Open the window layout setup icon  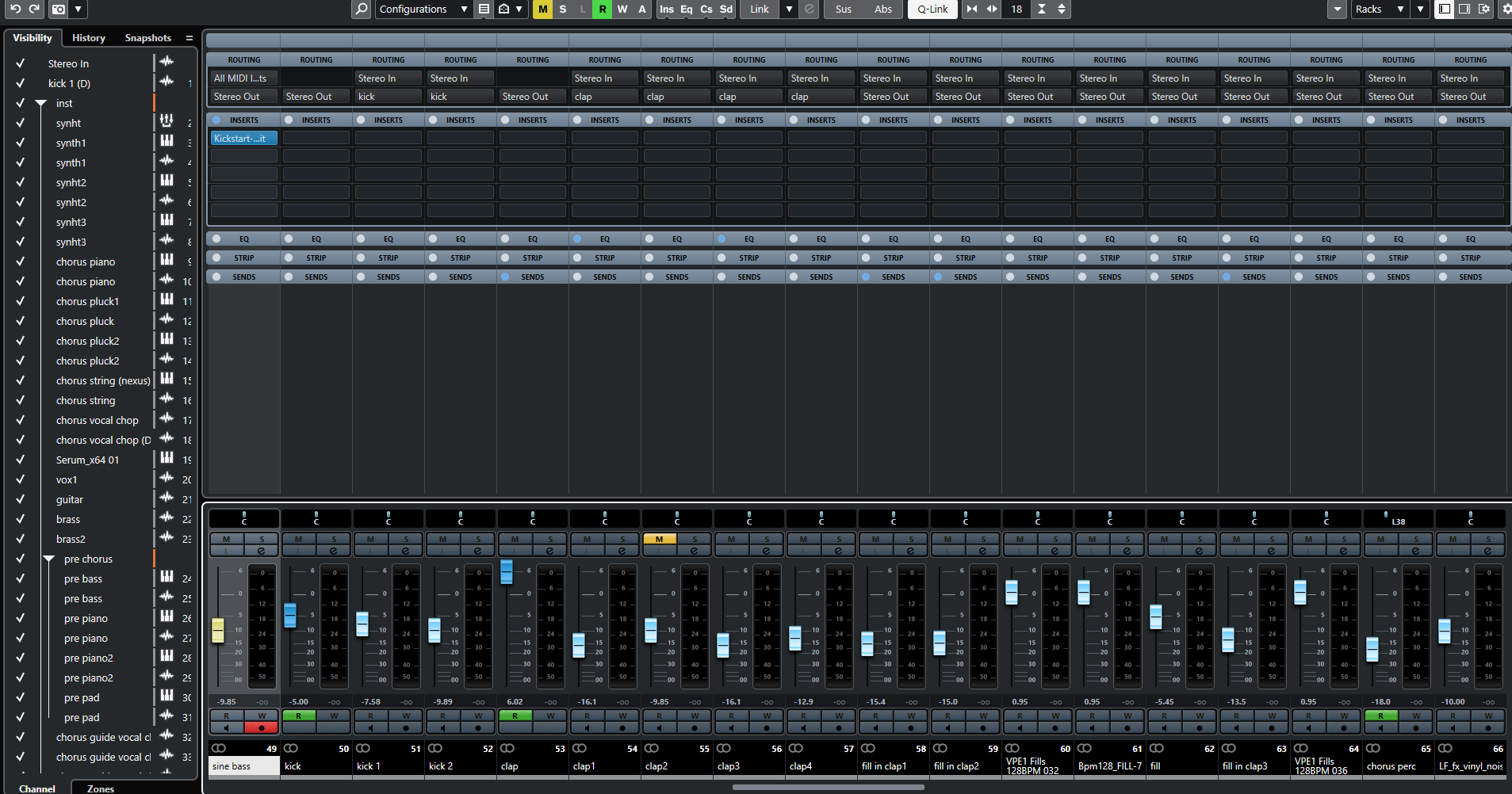coord(1484,9)
